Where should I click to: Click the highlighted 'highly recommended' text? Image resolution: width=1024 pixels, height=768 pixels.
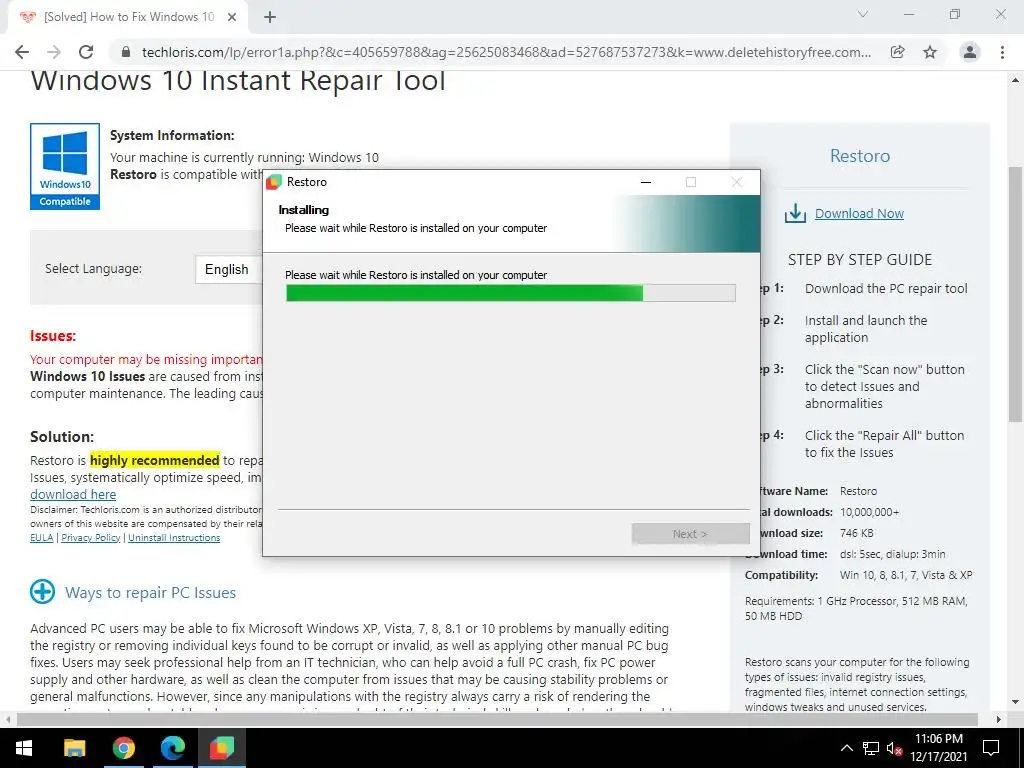[x=154, y=460]
